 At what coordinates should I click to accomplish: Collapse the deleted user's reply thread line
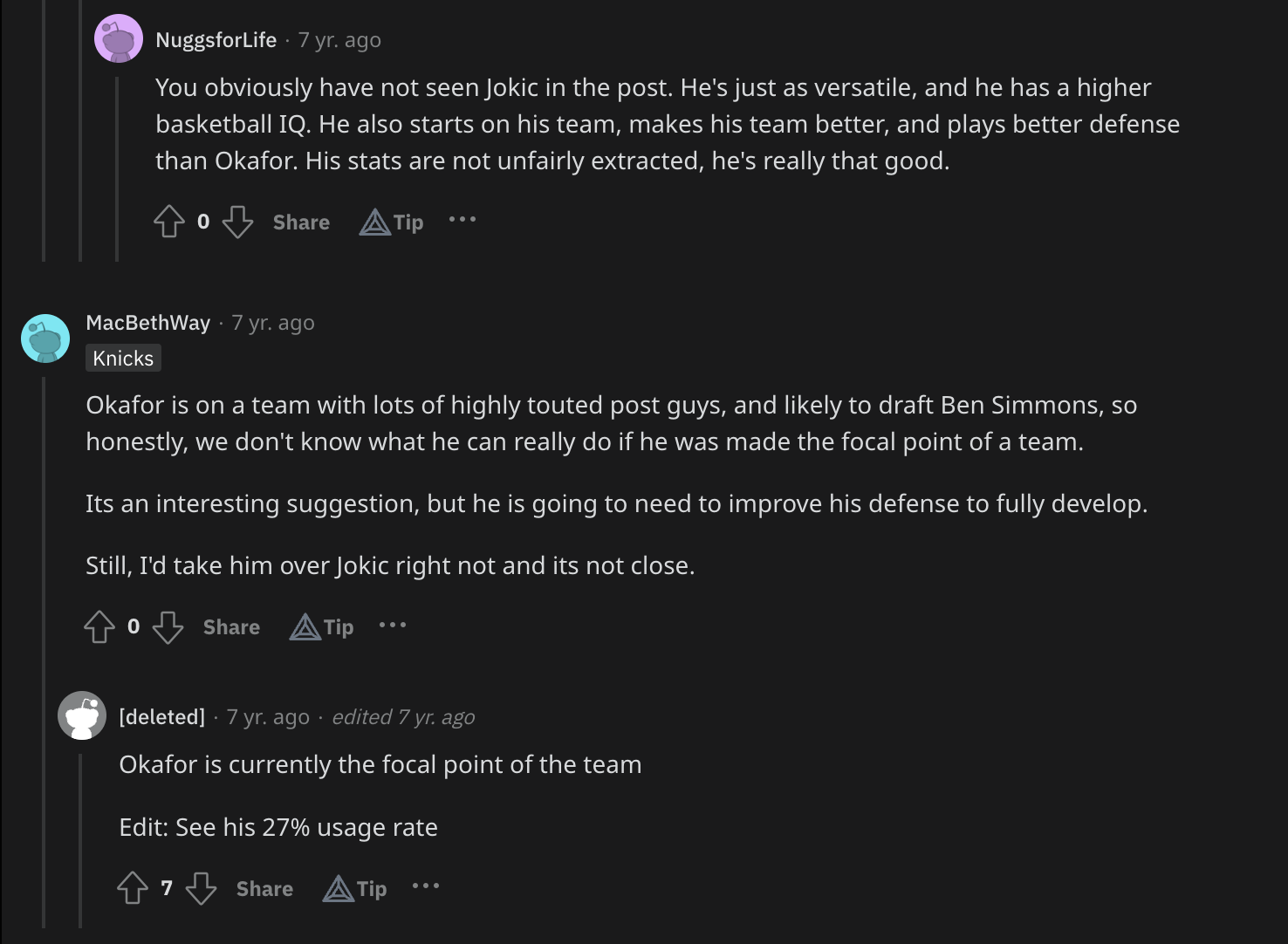(x=81, y=838)
